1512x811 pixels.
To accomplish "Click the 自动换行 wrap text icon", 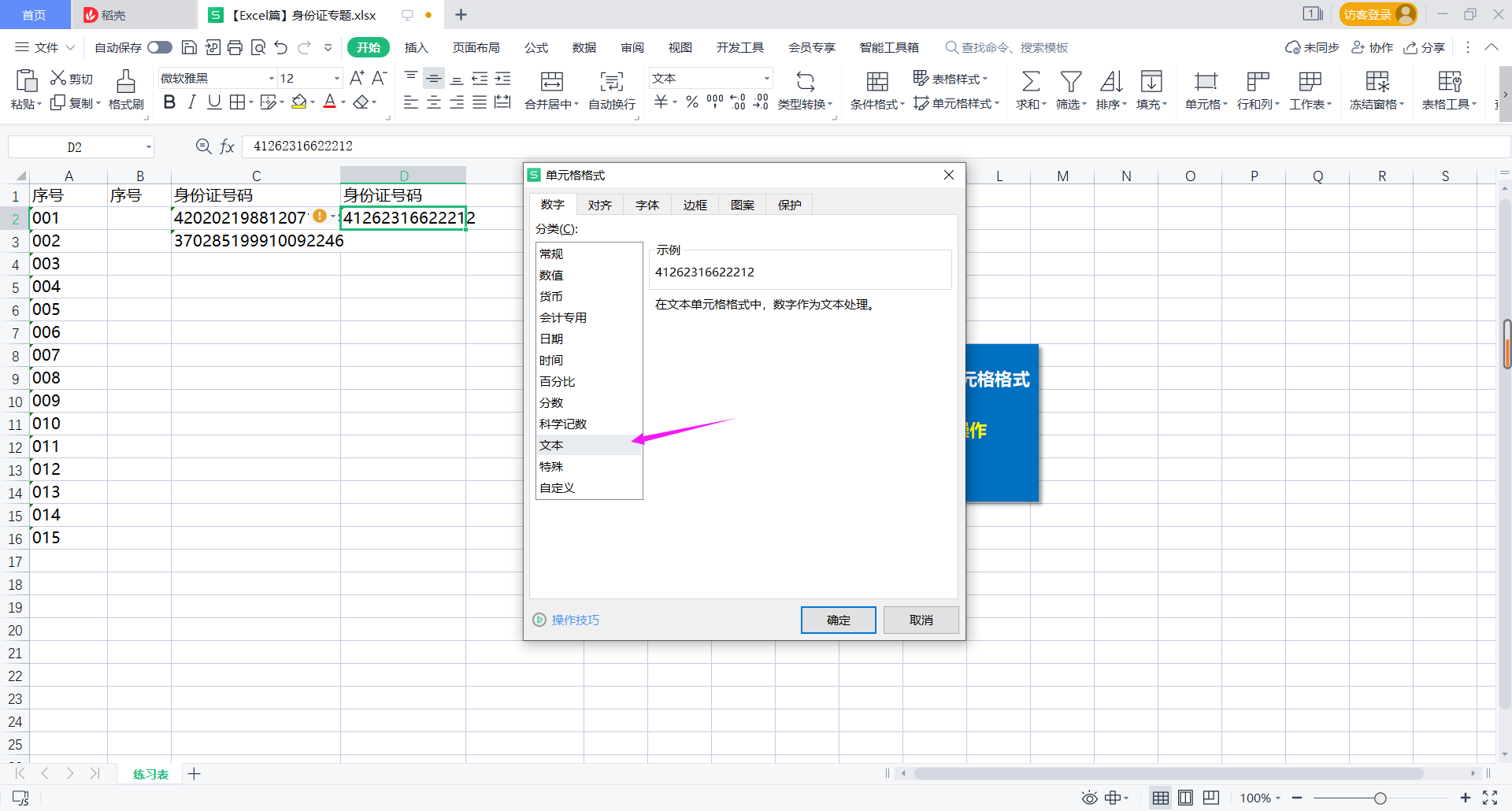I will pos(612,81).
